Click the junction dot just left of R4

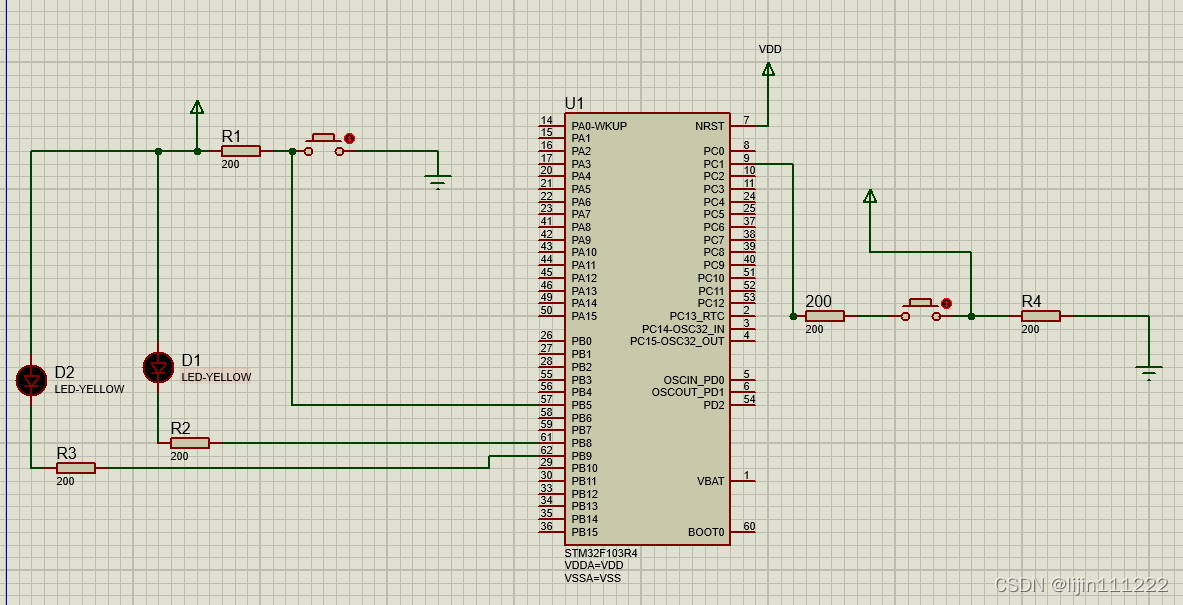click(x=971, y=316)
